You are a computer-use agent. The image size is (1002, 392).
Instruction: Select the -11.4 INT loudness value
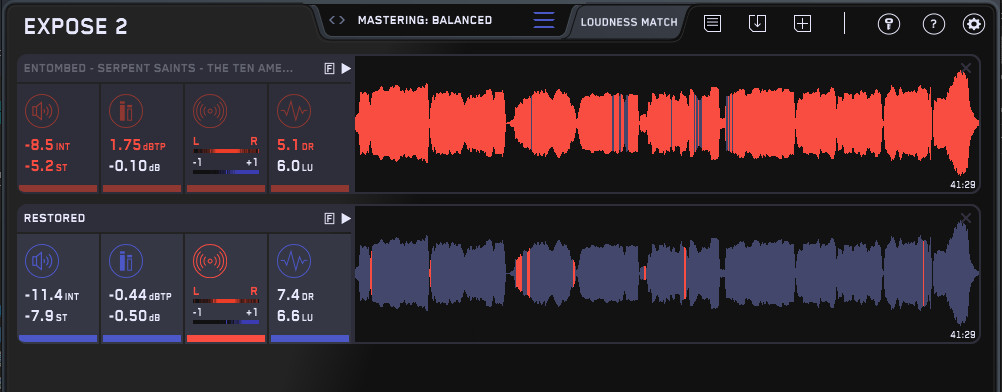click(x=51, y=296)
